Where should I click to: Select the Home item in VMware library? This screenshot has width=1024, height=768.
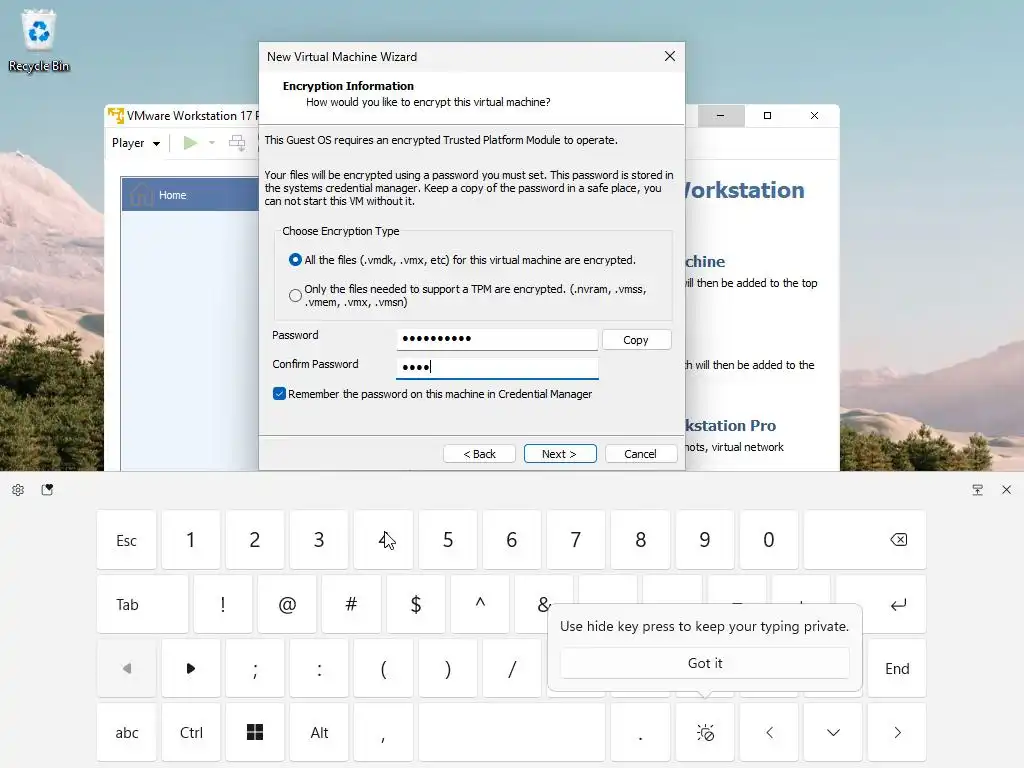pyautogui.click(x=190, y=195)
